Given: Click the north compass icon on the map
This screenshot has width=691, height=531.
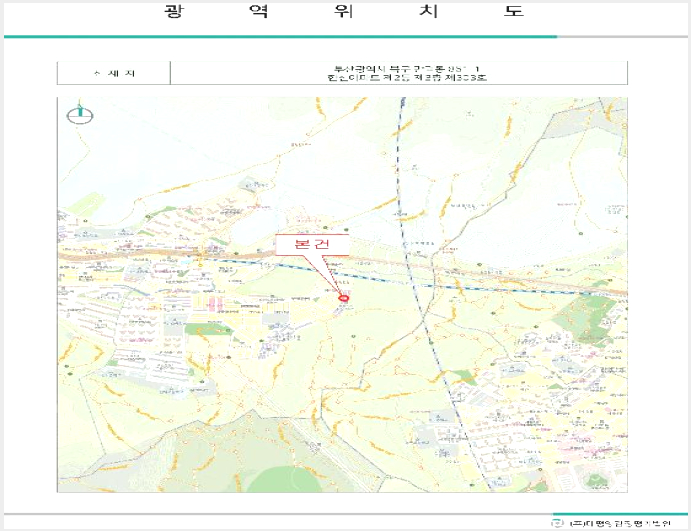Looking at the screenshot, I should click(80, 113).
